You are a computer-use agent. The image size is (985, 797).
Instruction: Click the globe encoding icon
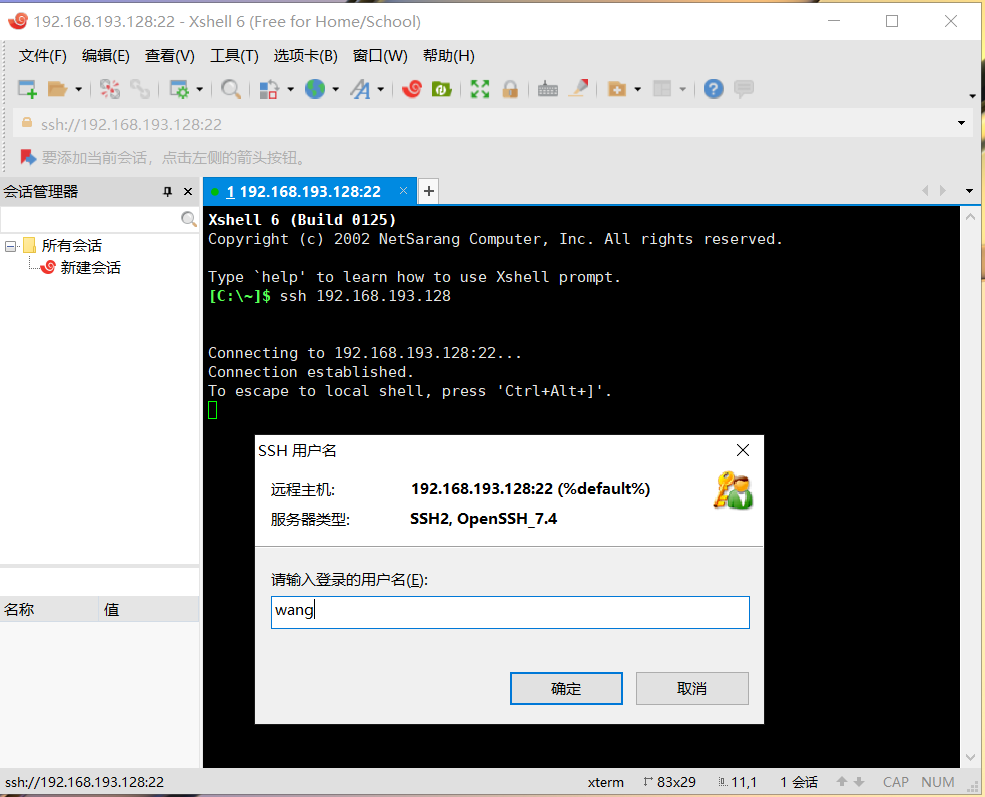tap(315, 89)
